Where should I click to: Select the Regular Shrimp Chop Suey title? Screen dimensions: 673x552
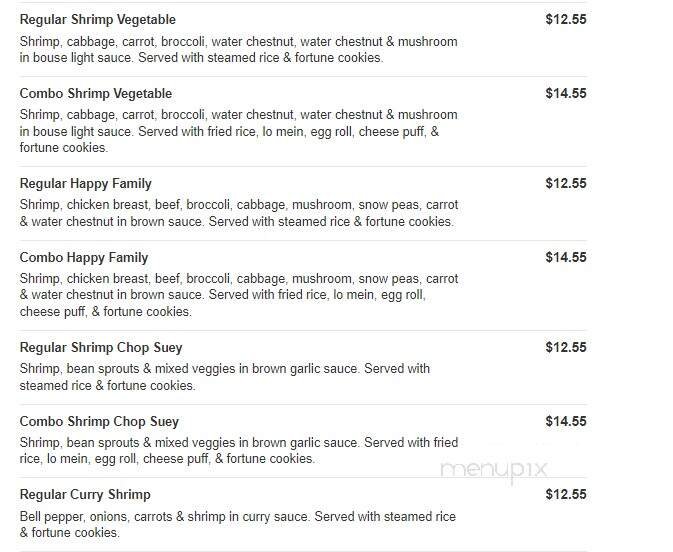pos(99,348)
